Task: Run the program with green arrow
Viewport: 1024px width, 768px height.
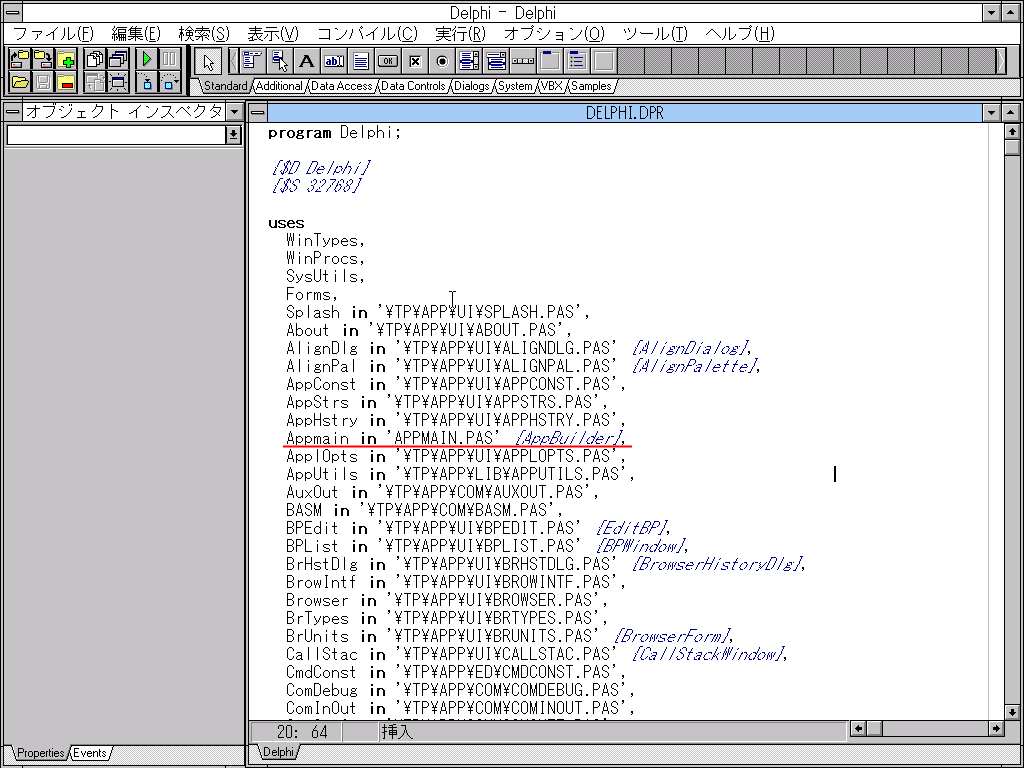Action: [x=147, y=59]
